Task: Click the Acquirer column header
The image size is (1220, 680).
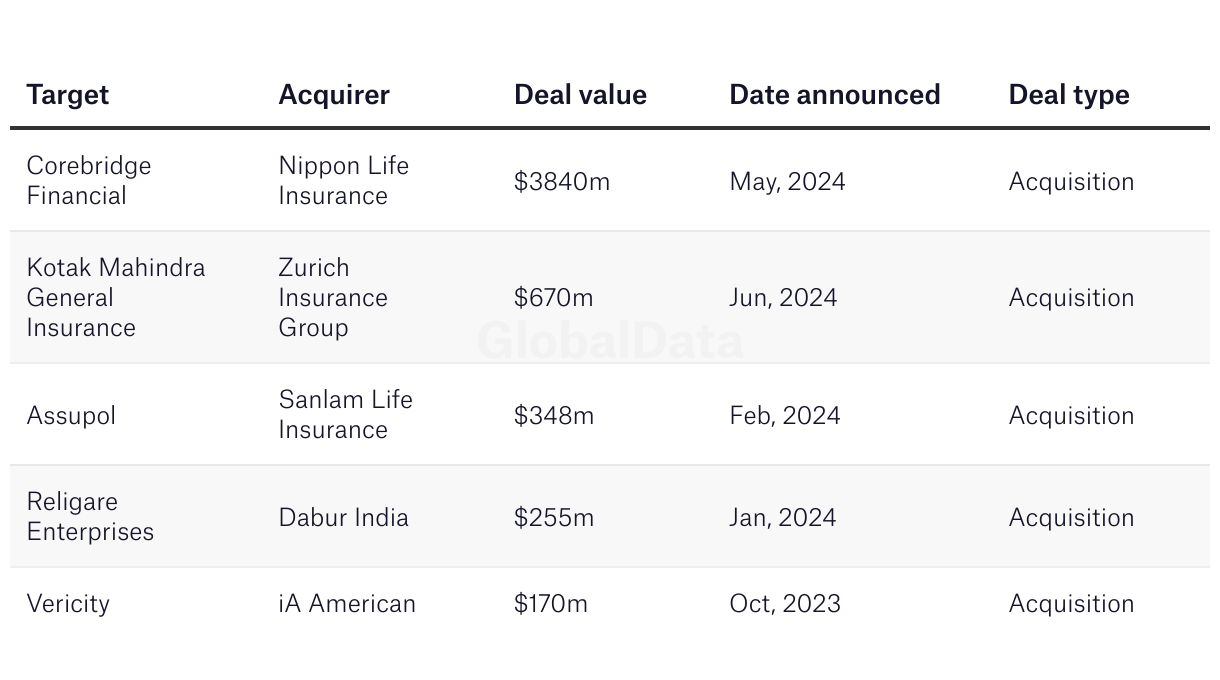Action: coord(334,95)
